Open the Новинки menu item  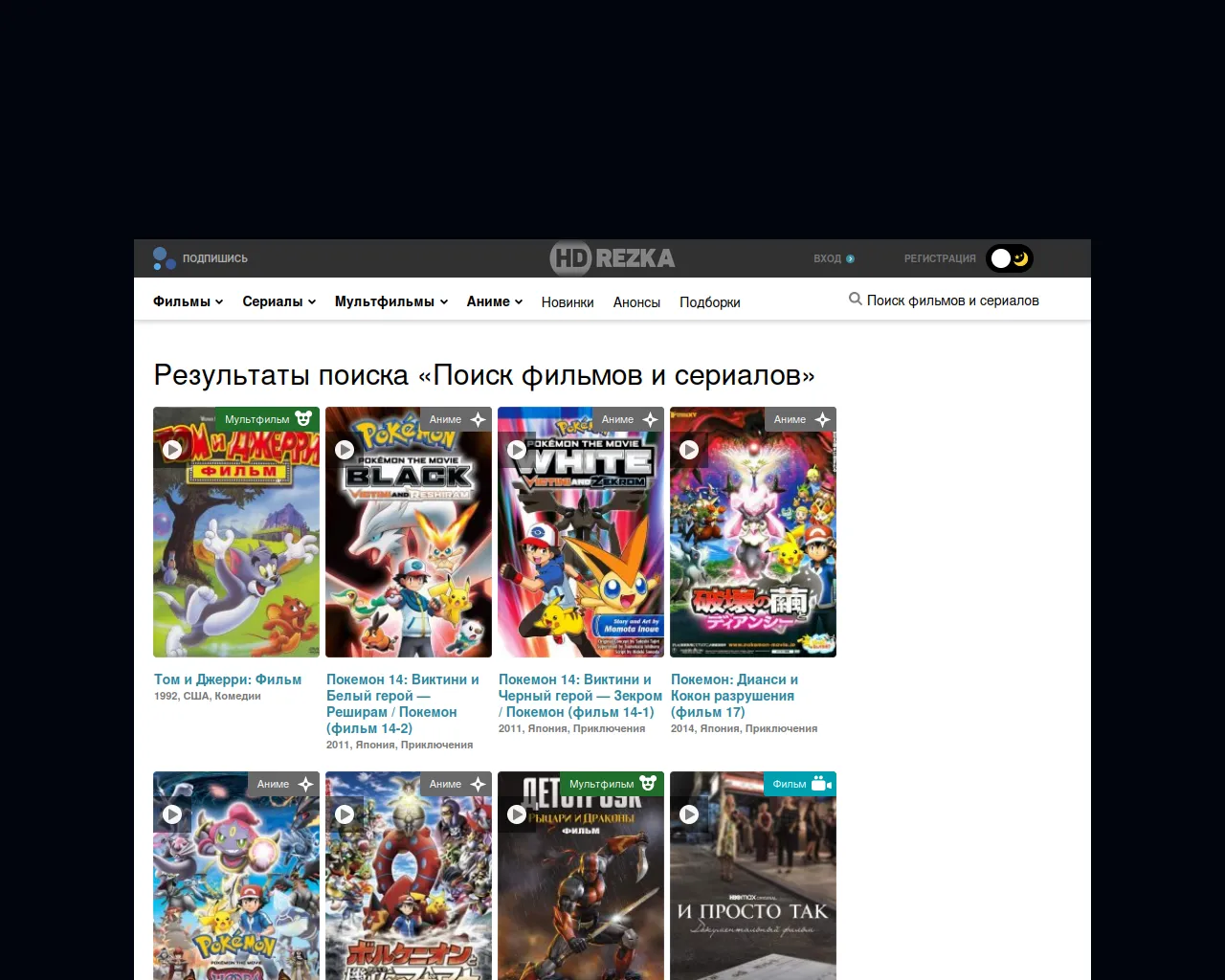[x=568, y=302]
